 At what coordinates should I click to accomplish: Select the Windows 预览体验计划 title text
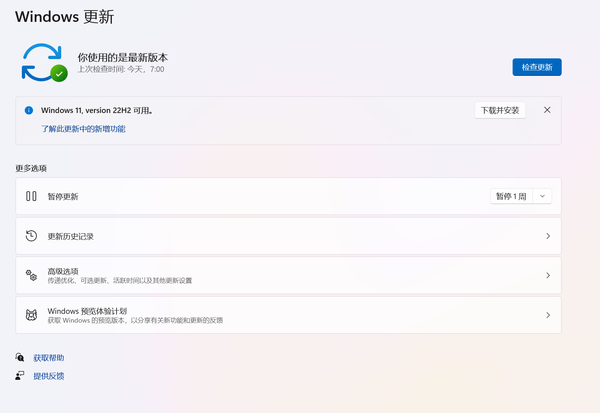(87, 311)
